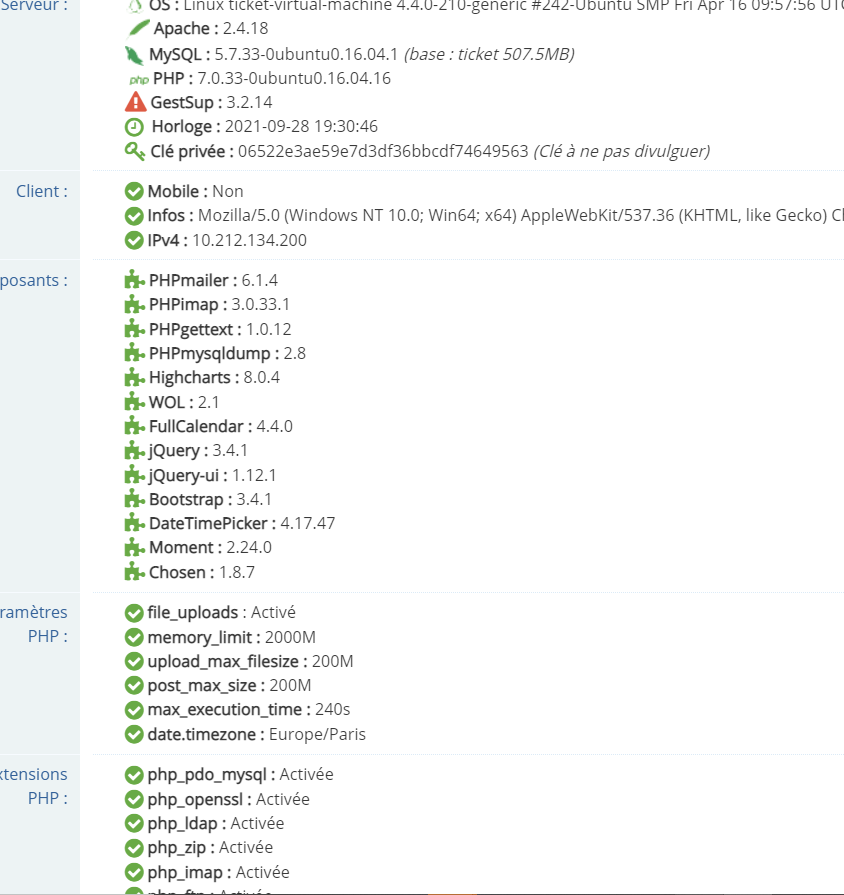The height and width of the screenshot is (895, 844).
Task: Click the puzzle icon beside DateTimePicker
Action: (x=134, y=523)
